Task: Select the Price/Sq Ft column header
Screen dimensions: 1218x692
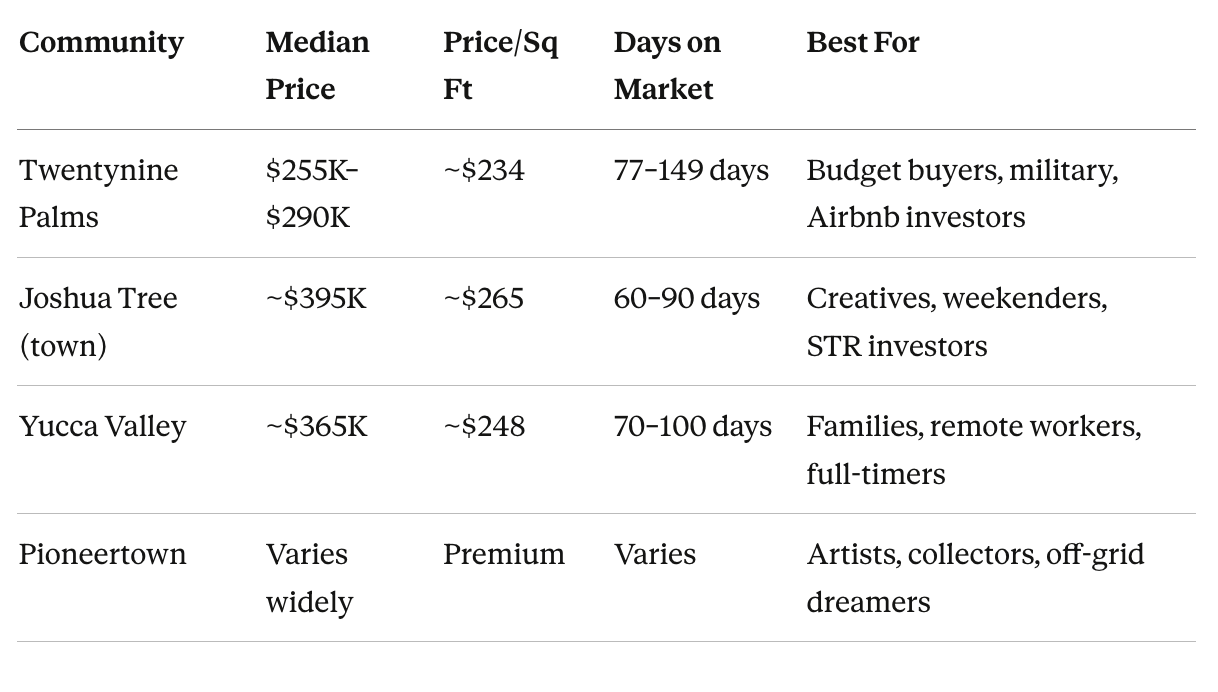Action: (501, 66)
